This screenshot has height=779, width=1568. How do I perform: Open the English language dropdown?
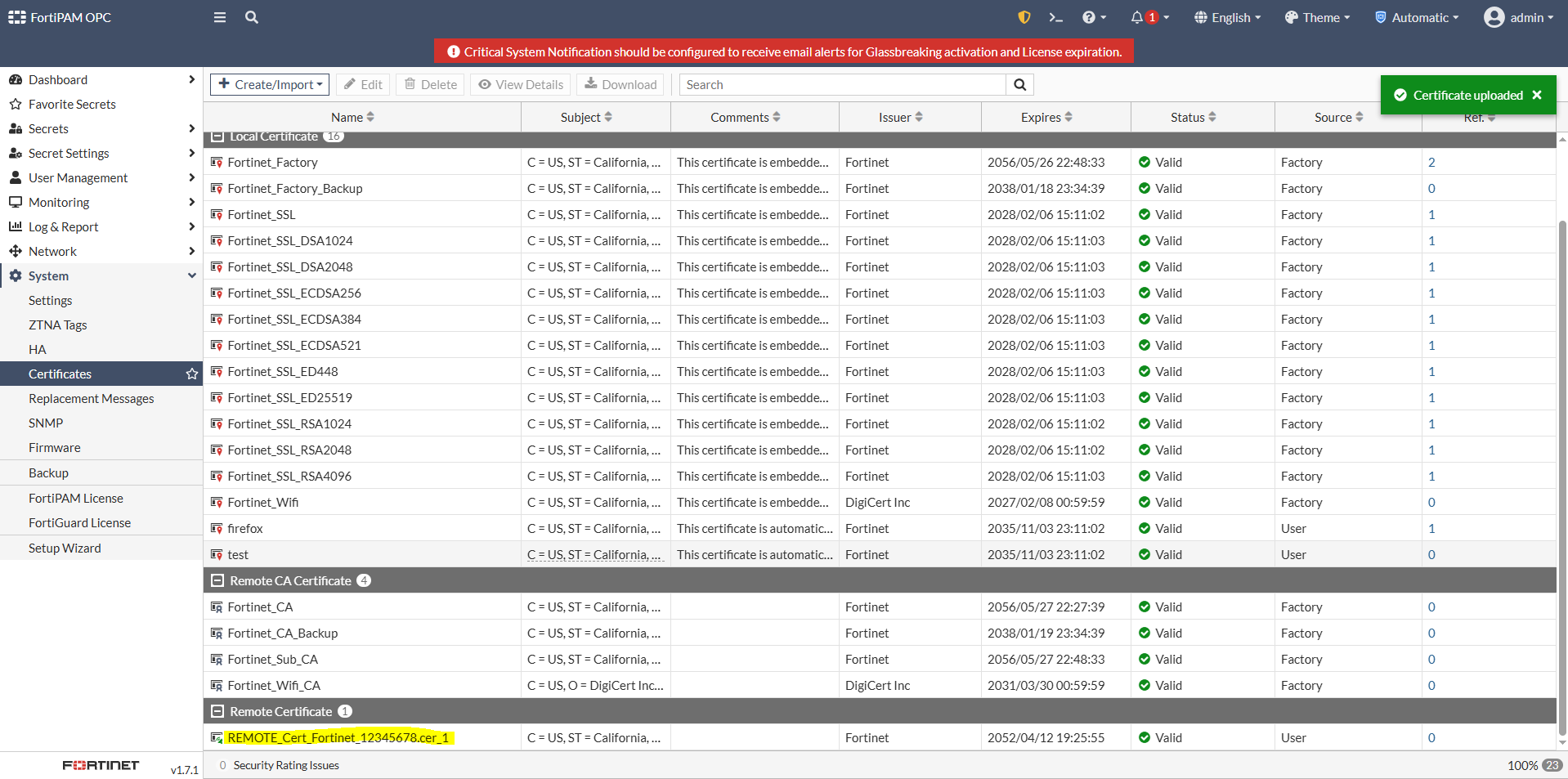(1227, 17)
